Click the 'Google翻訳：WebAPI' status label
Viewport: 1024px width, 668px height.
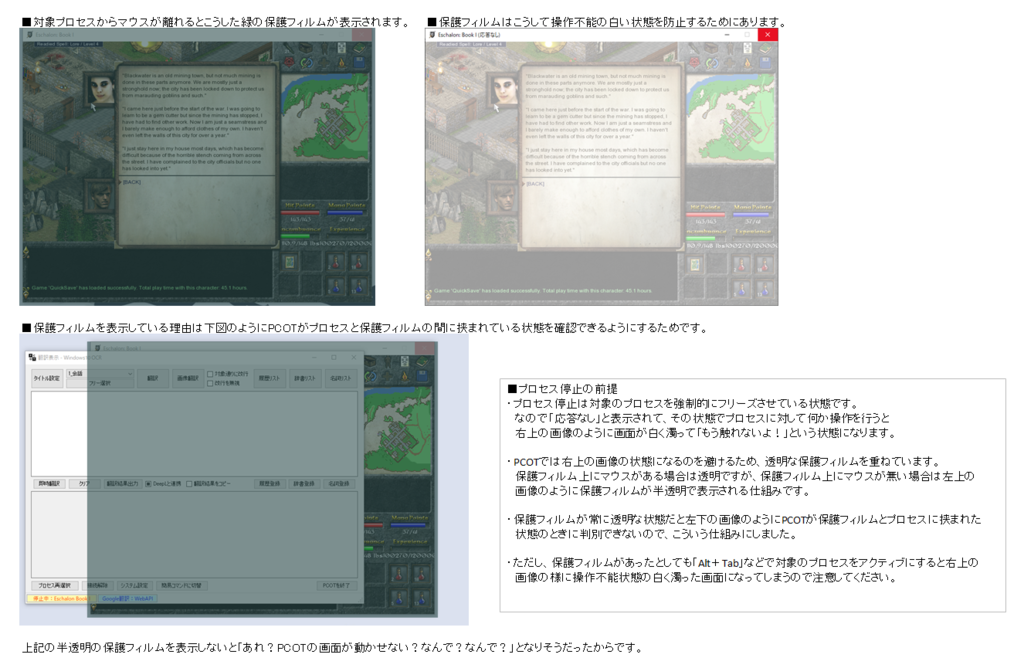[x=128, y=598]
